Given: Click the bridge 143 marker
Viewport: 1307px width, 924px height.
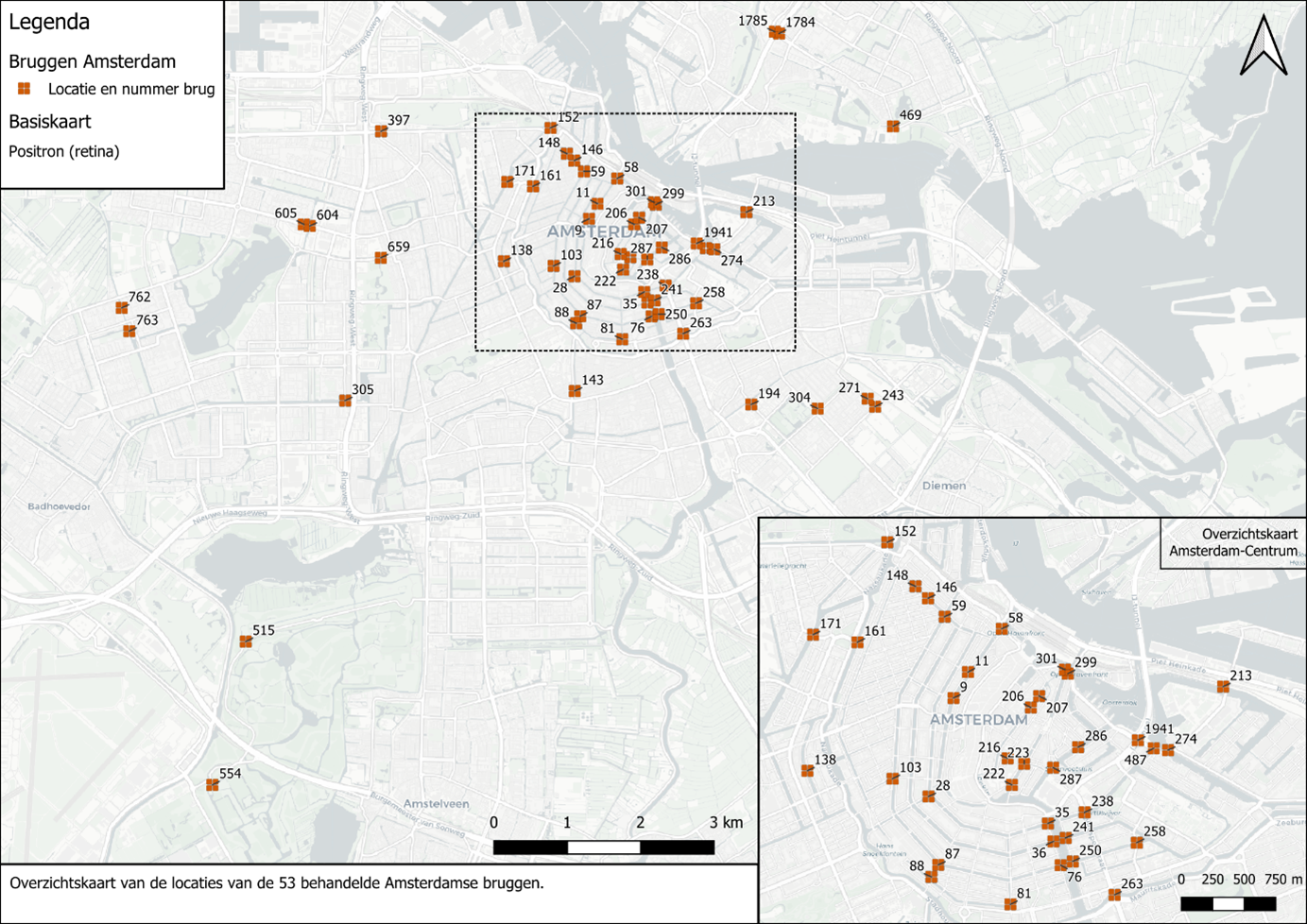Looking at the screenshot, I should click(575, 391).
